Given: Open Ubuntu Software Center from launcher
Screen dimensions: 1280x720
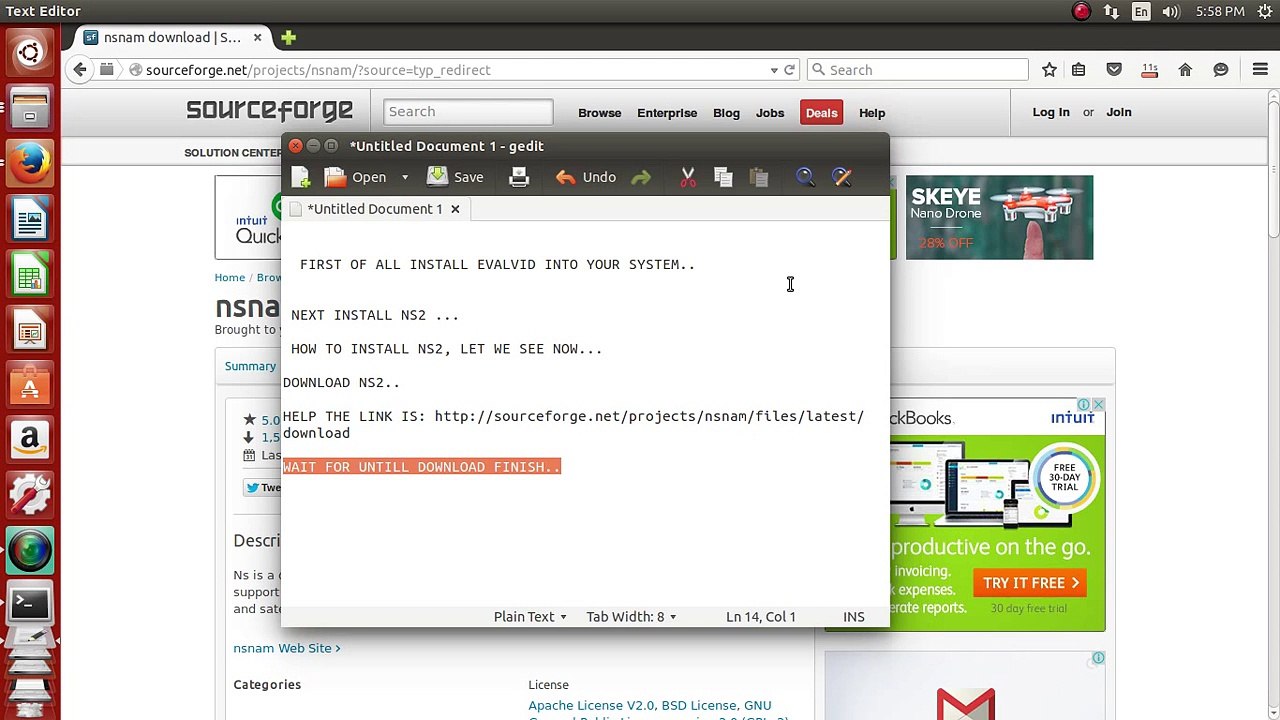Looking at the screenshot, I should click(29, 384).
